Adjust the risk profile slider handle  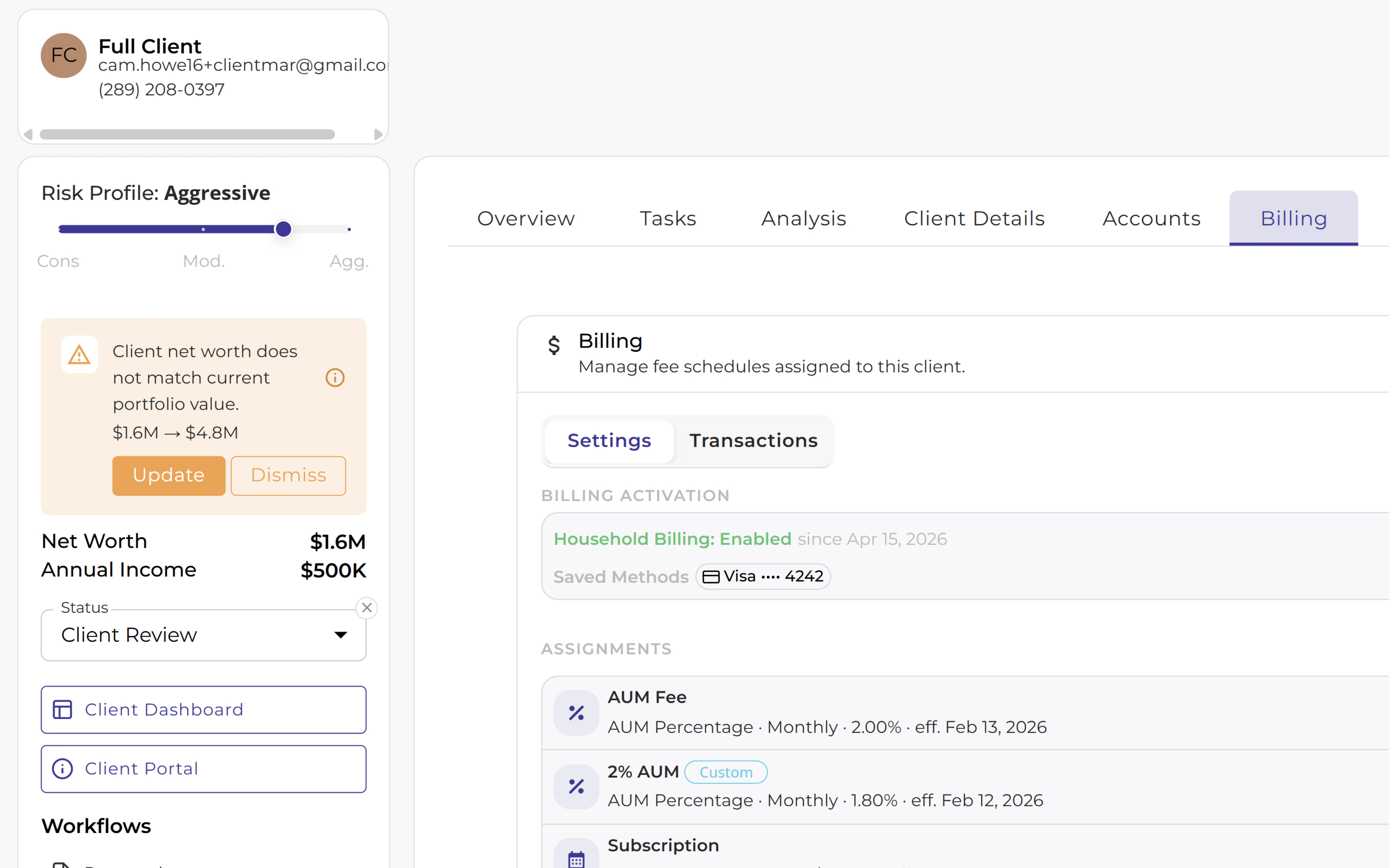tap(283, 228)
